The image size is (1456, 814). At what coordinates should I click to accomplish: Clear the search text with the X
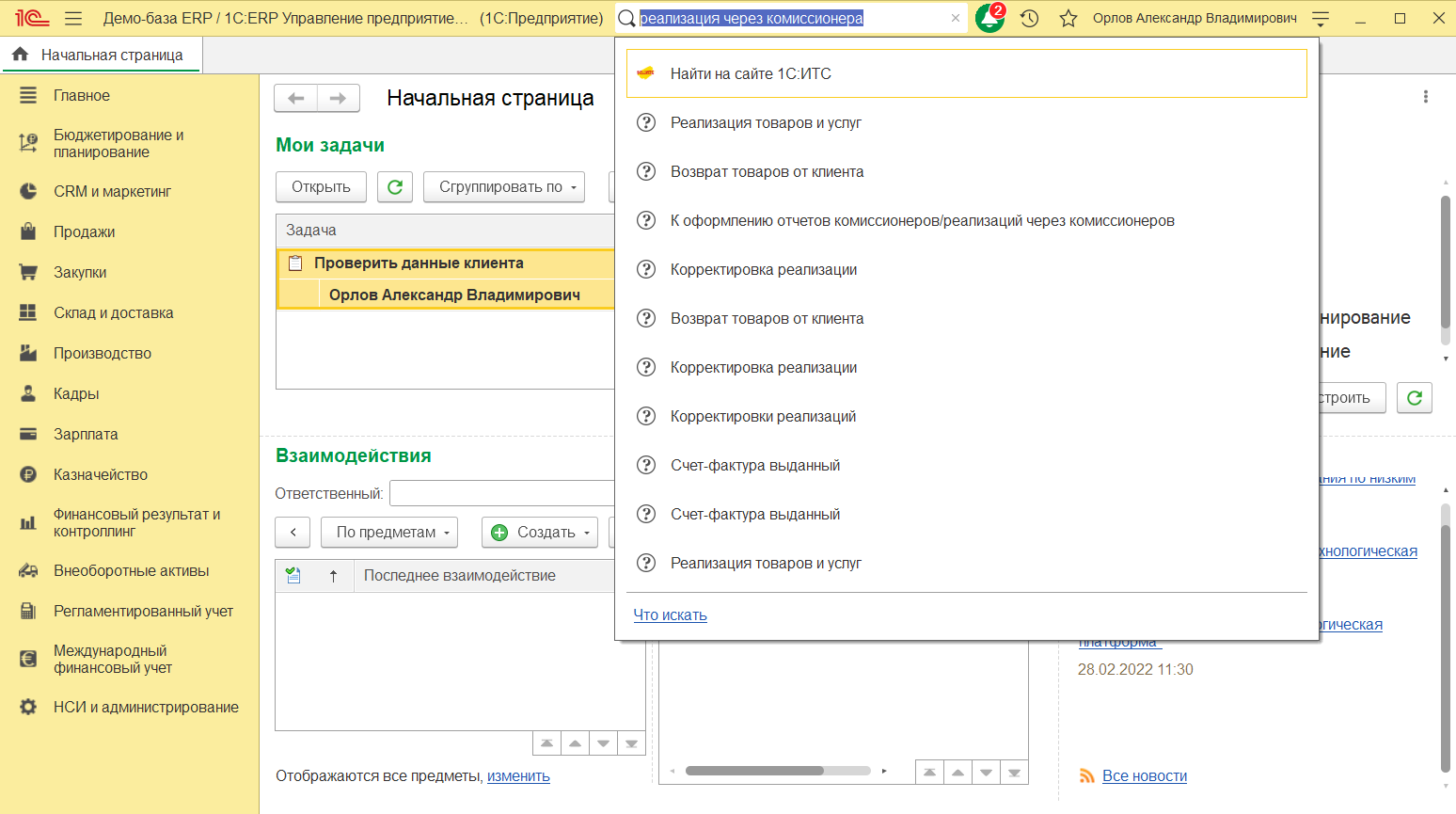click(x=956, y=18)
